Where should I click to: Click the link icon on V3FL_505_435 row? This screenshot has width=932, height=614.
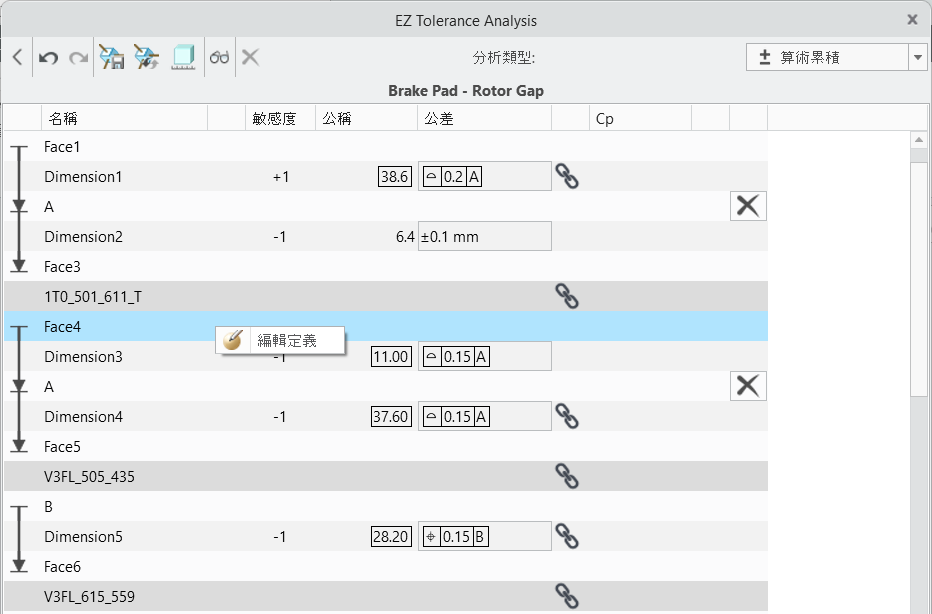(567, 476)
